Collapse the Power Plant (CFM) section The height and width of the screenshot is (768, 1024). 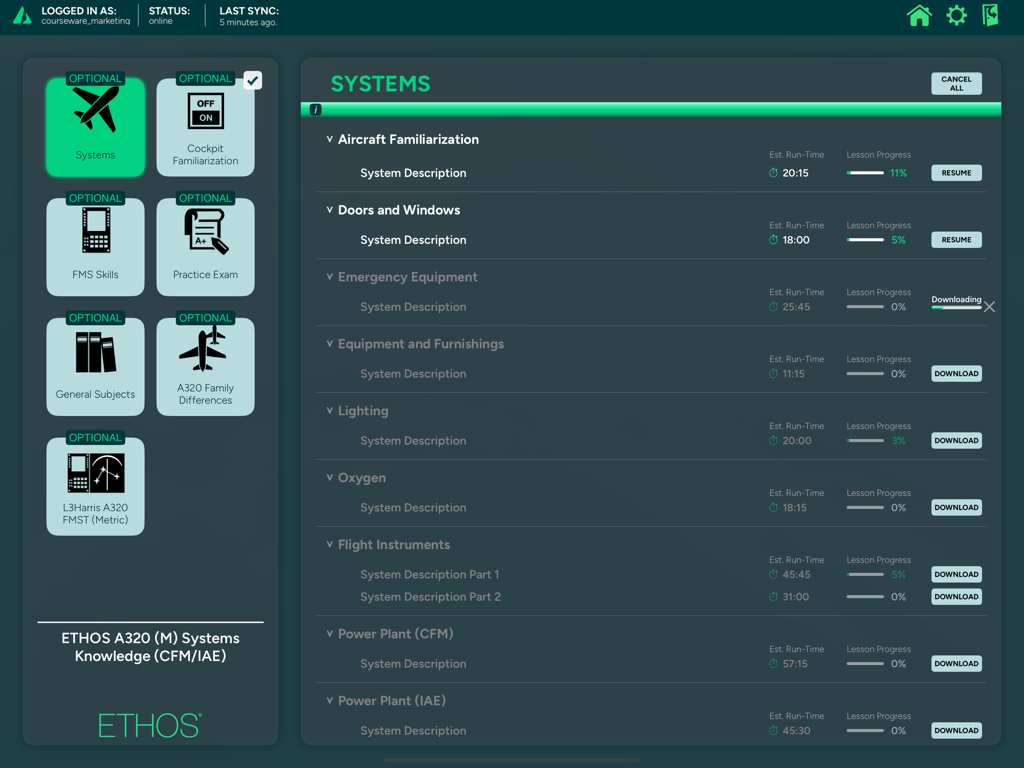[x=330, y=633]
